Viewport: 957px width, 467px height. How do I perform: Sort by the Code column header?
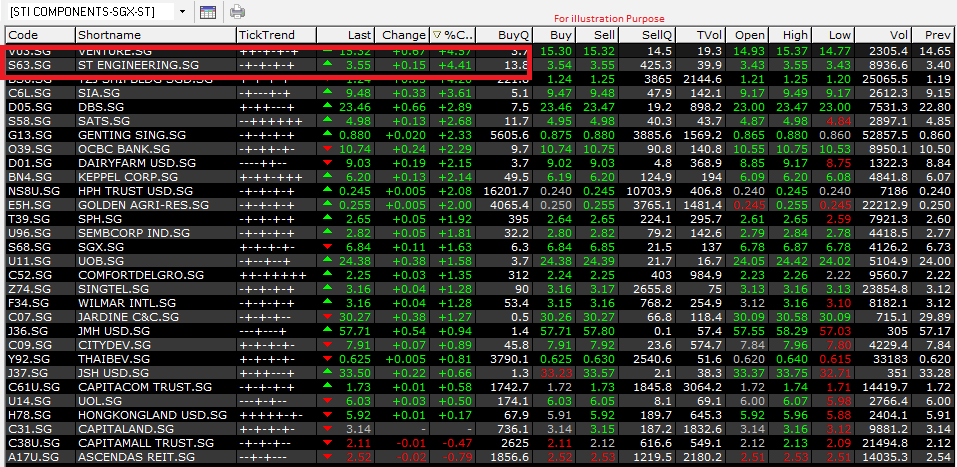40,35
